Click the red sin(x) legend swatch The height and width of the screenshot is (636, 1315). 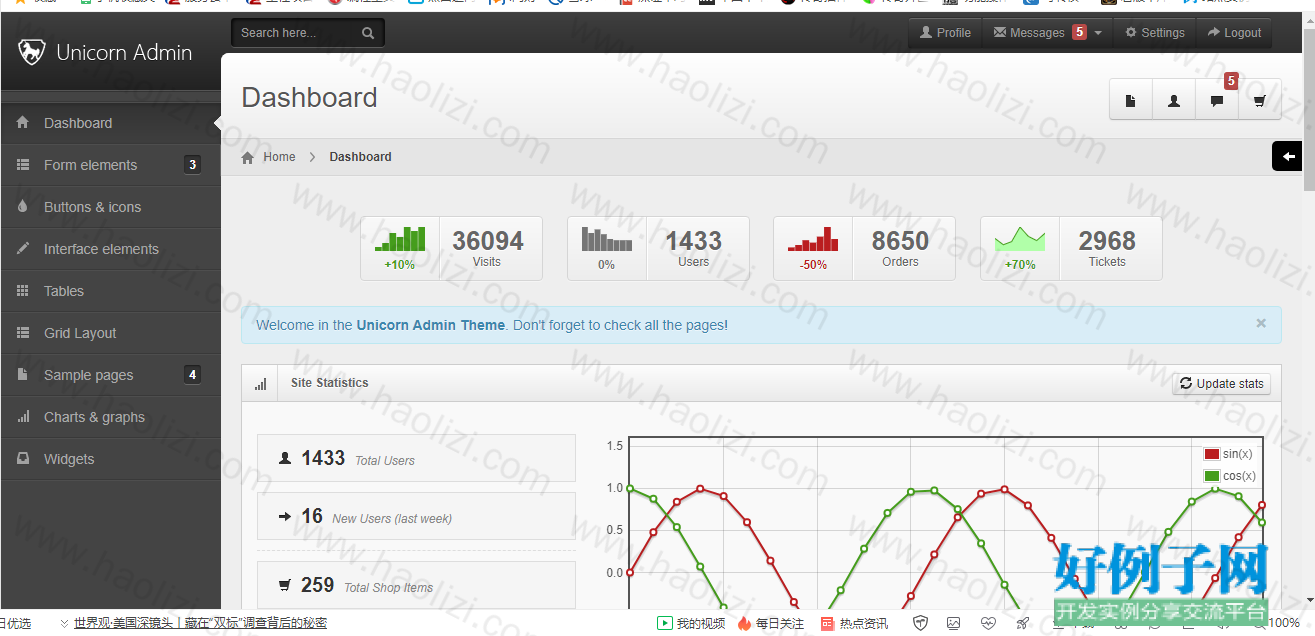(1212, 454)
